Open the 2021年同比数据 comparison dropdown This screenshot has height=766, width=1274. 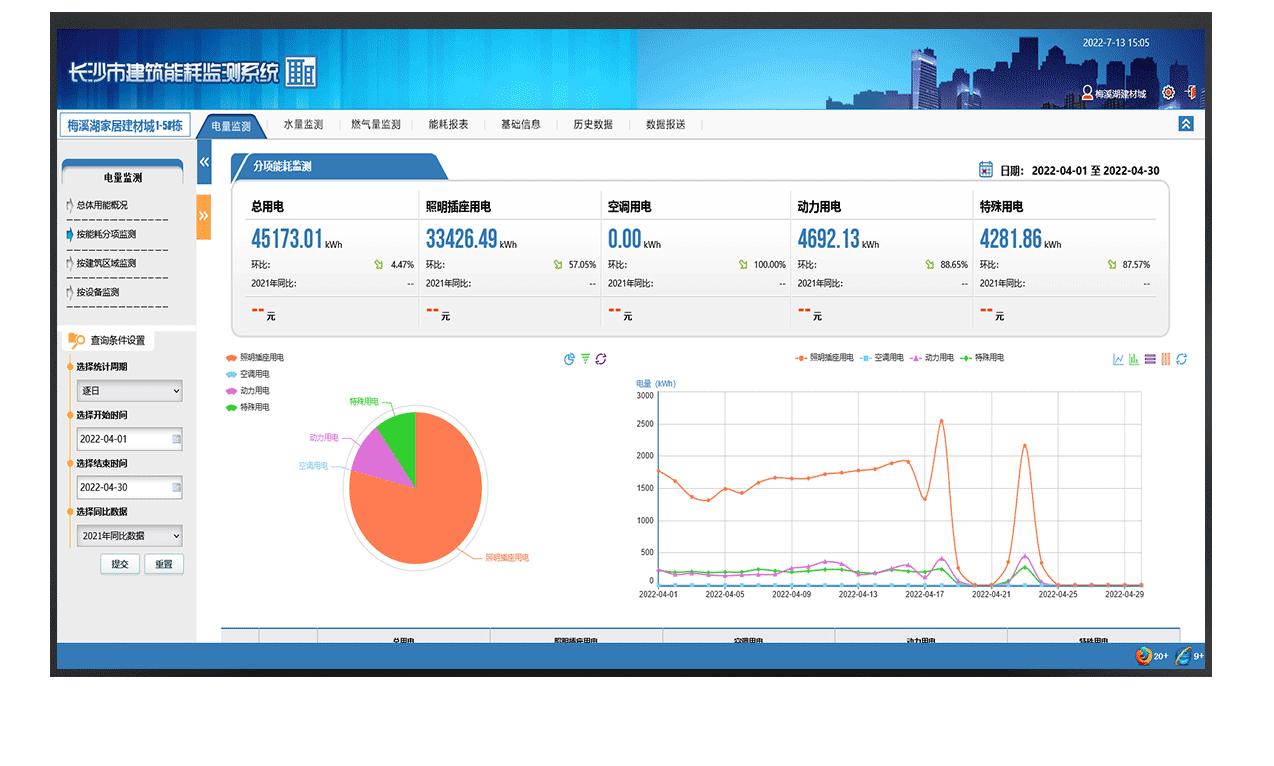(x=130, y=536)
